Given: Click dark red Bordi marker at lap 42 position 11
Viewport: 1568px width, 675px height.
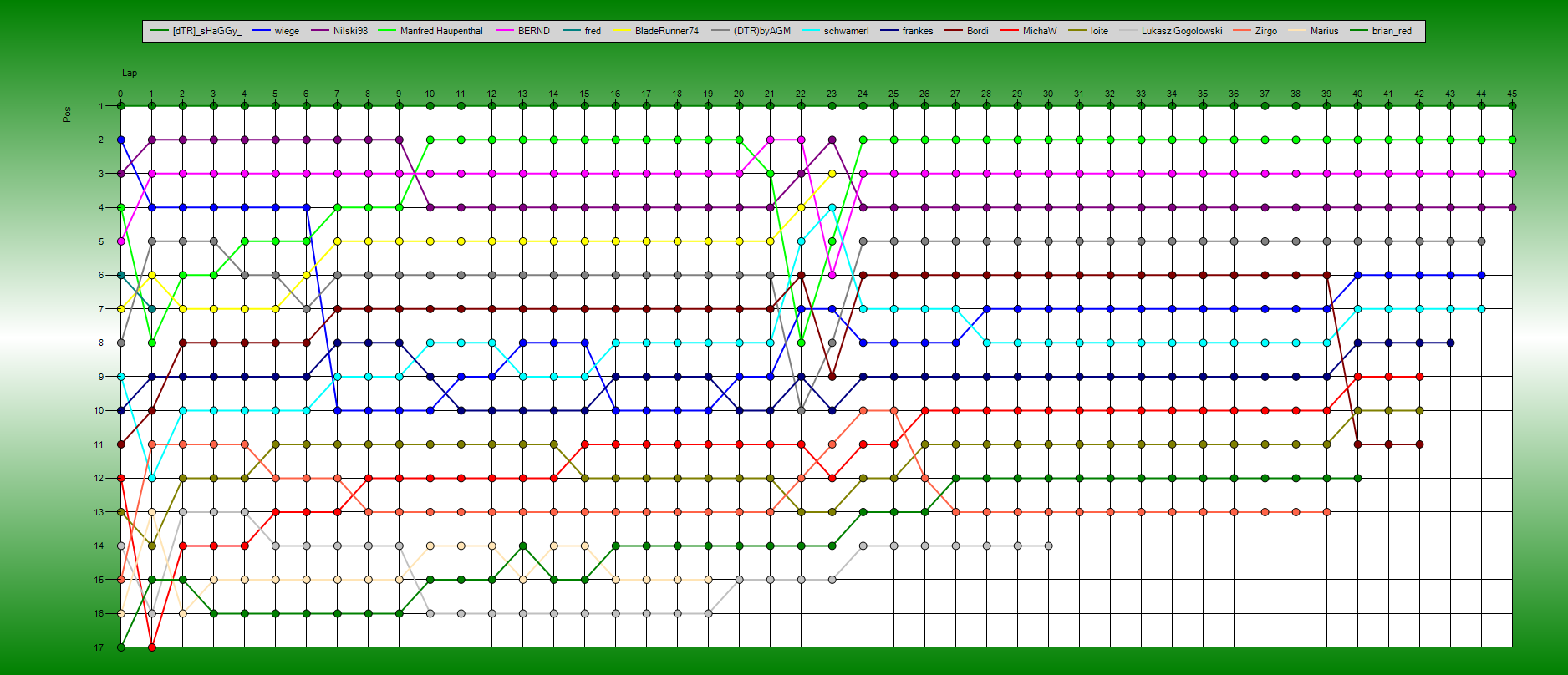Looking at the screenshot, I should [1419, 444].
